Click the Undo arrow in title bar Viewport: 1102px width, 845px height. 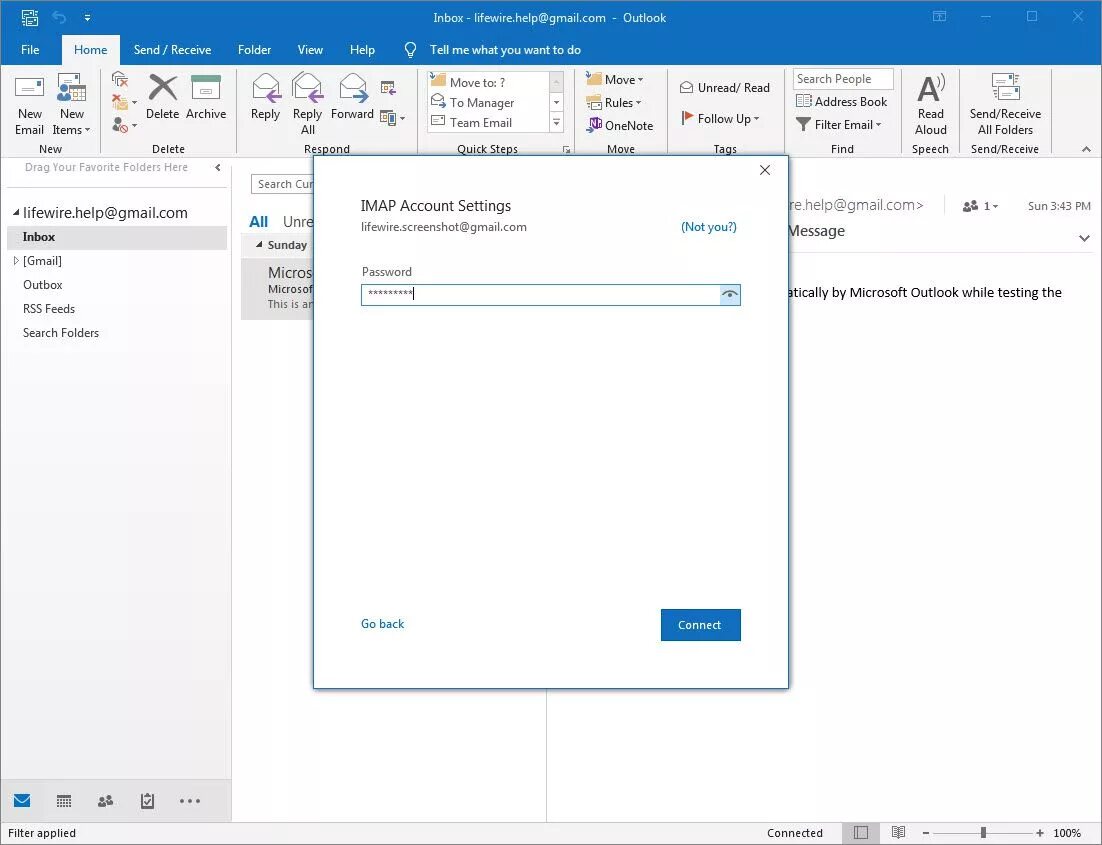coord(59,18)
